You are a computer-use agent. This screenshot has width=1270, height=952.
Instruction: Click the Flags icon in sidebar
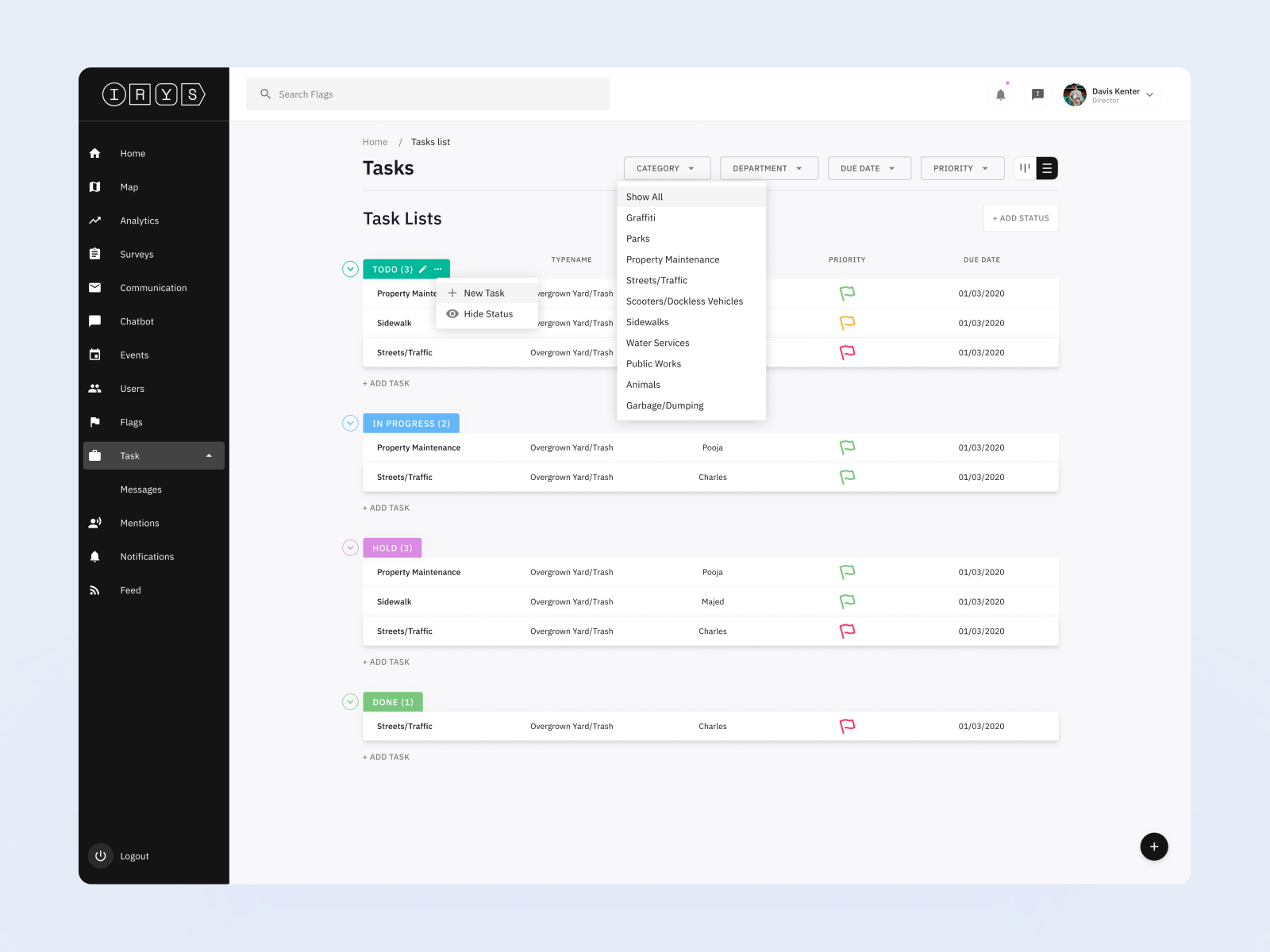95,422
